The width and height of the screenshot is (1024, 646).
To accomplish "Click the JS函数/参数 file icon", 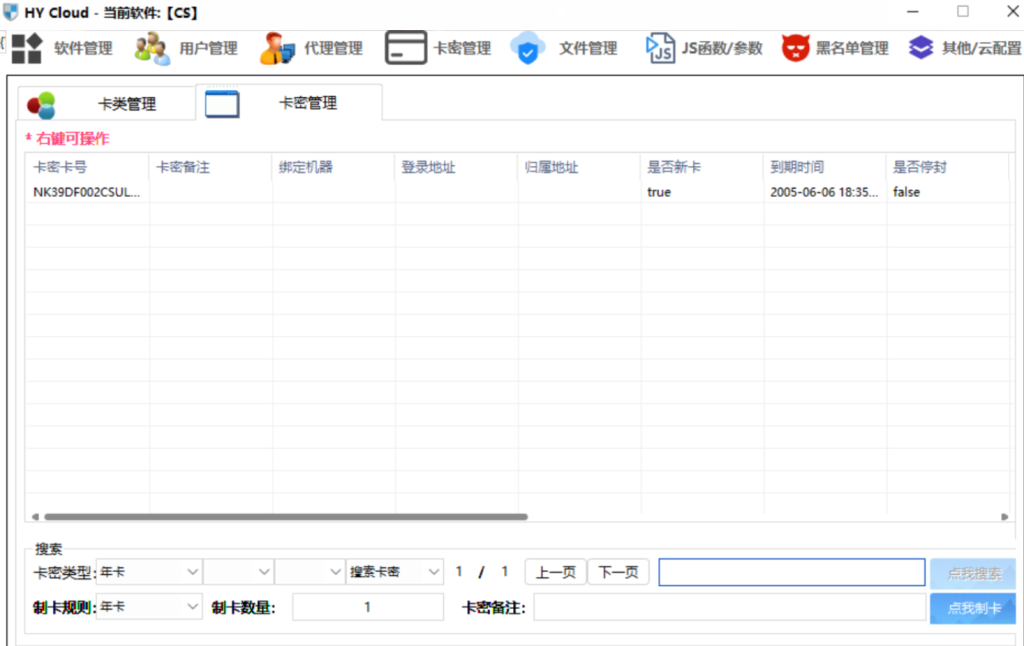I will pyautogui.click(x=660, y=48).
